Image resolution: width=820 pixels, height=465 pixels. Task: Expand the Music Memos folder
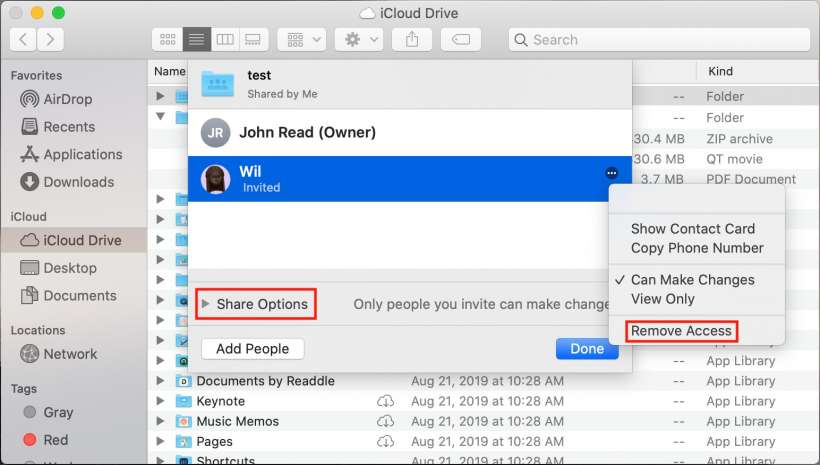[160, 421]
